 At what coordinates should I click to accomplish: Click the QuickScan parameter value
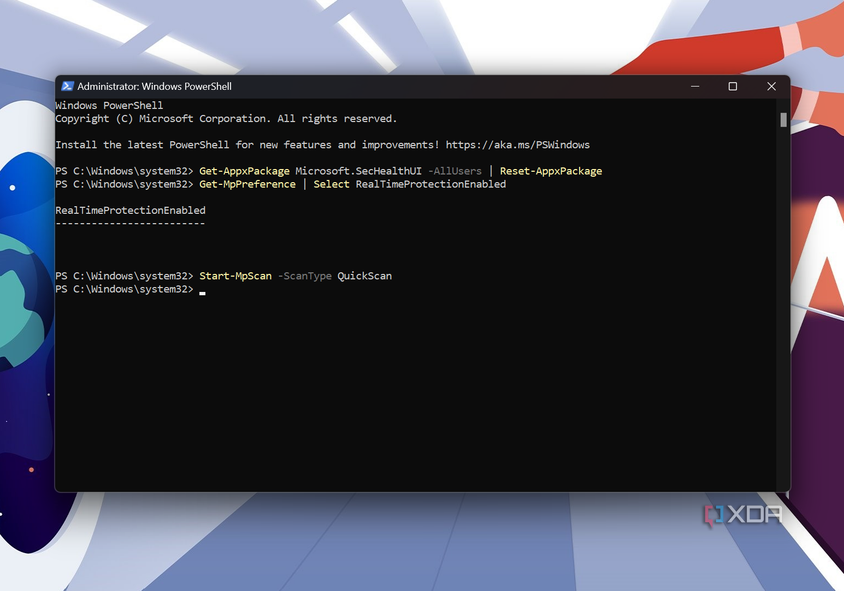pos(365,275)
